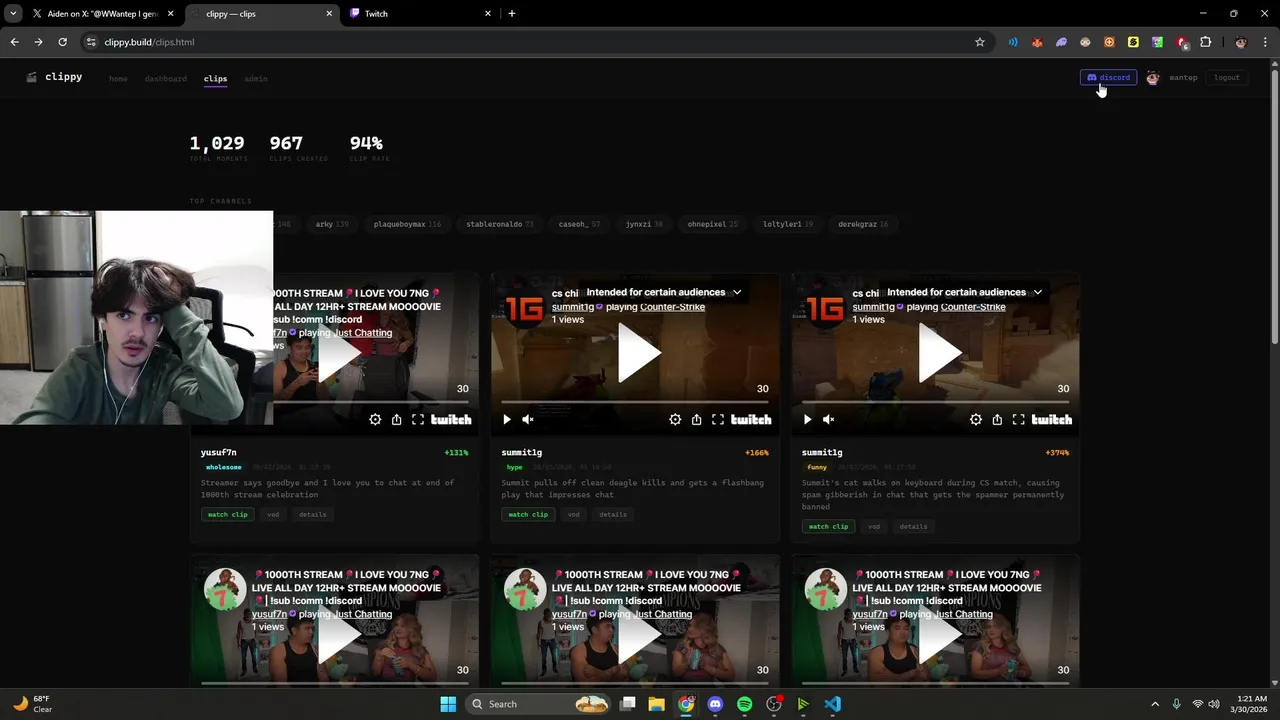
Task: Expand 'Intended for certain audiences' on funny clip
Action: point(964,292)
